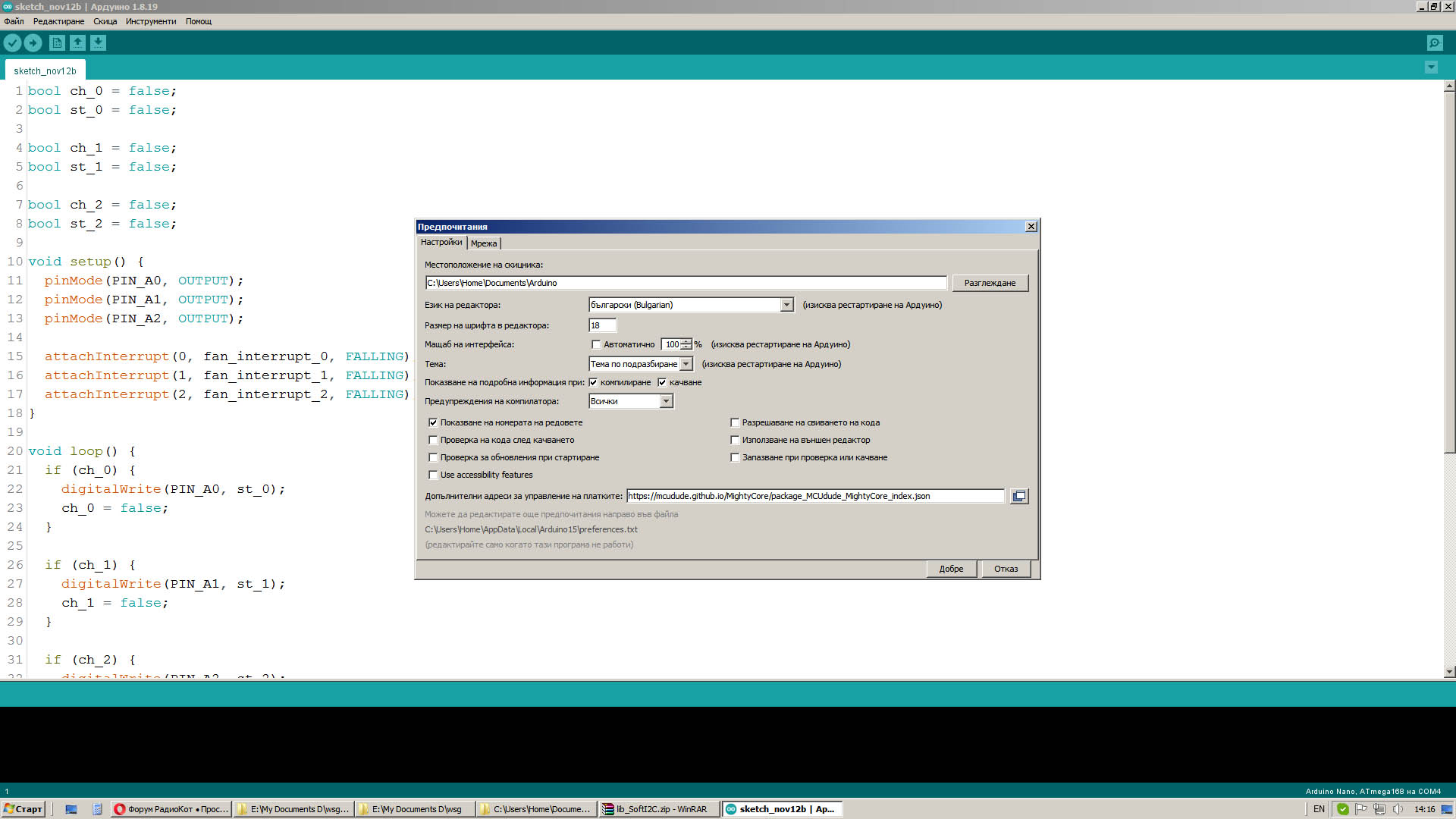Open WinRAR lib_SoftI2C.zip taskbar item

point(656,809)
